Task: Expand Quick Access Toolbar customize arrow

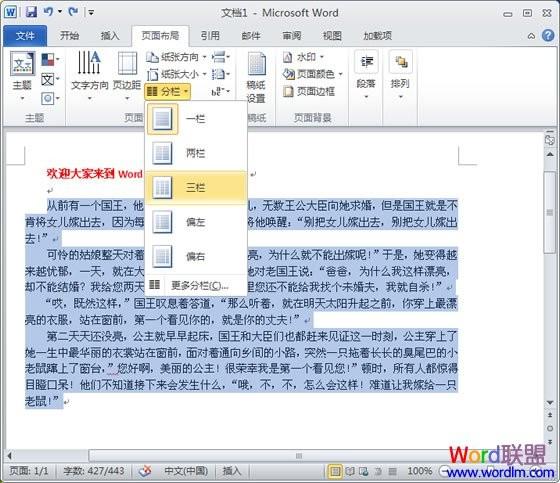Action: click(x=91, y=13)
